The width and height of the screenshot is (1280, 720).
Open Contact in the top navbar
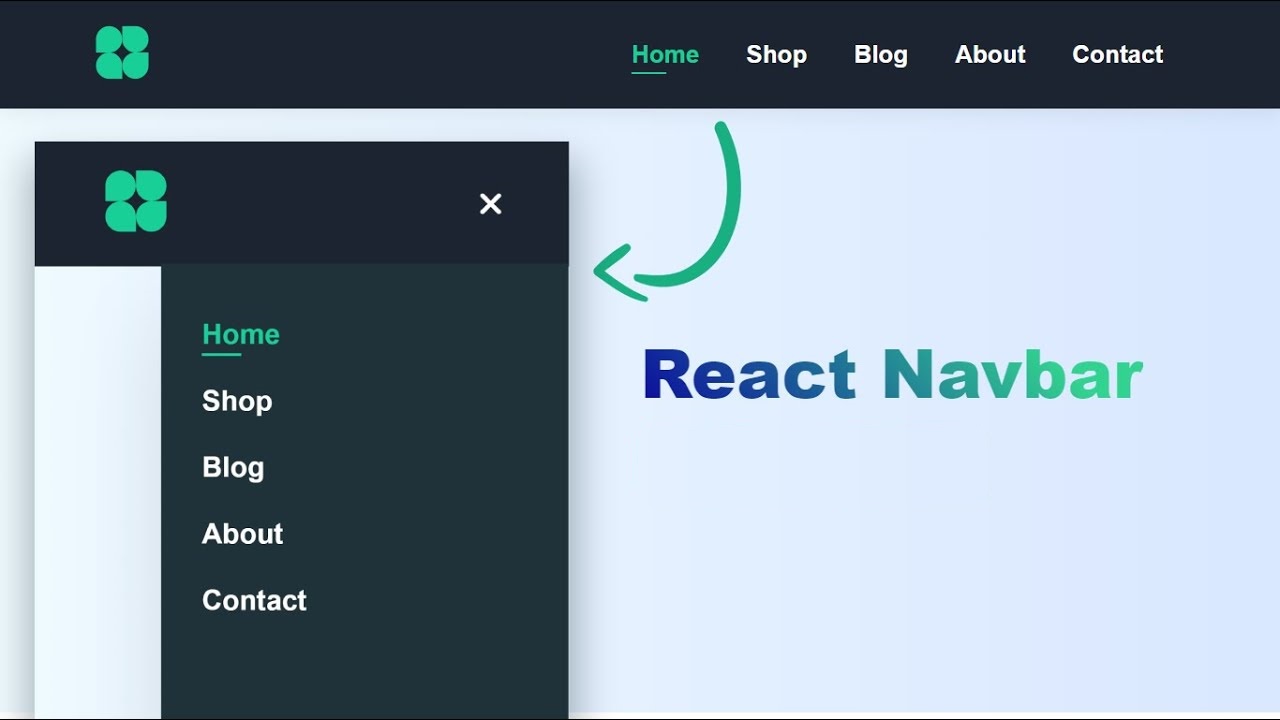click(x=1118, y=55)
